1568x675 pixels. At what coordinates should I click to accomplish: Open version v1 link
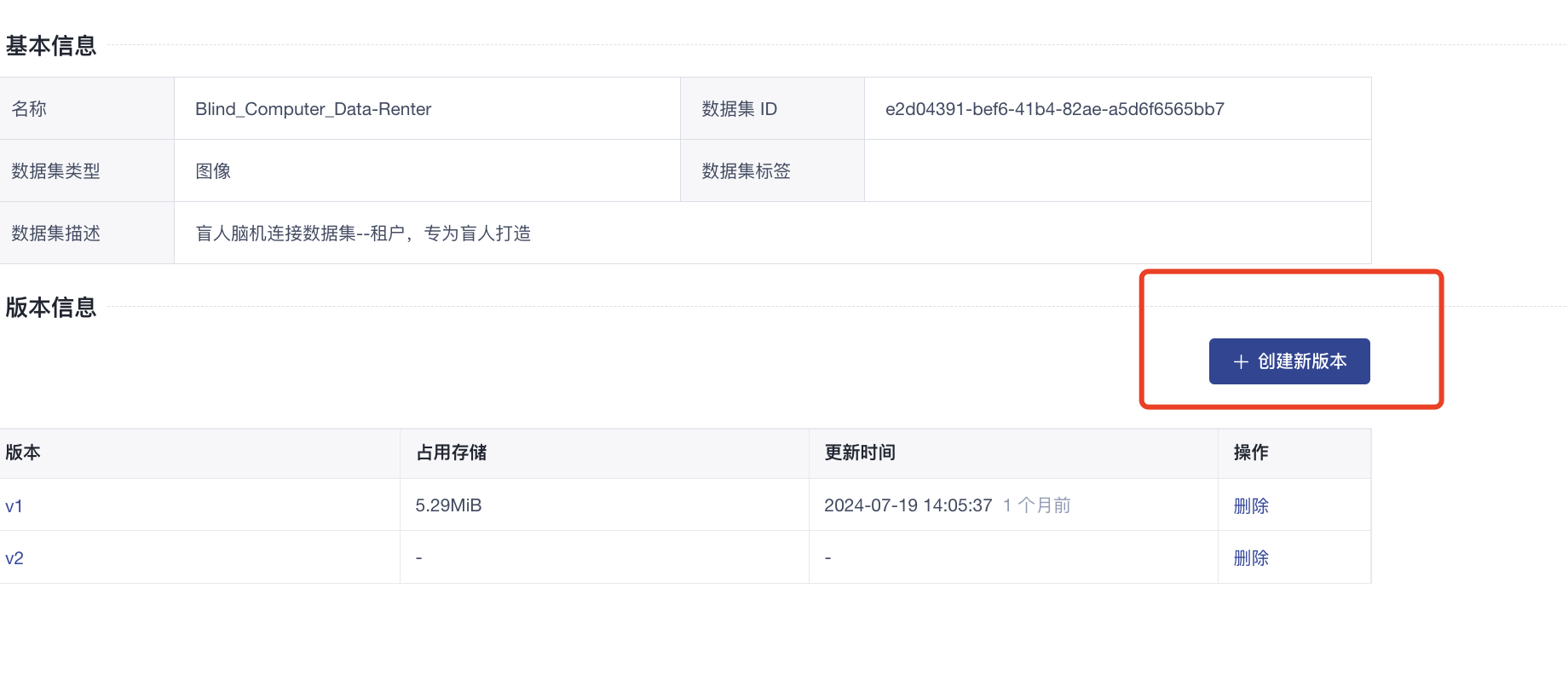(x=14, y=506)
